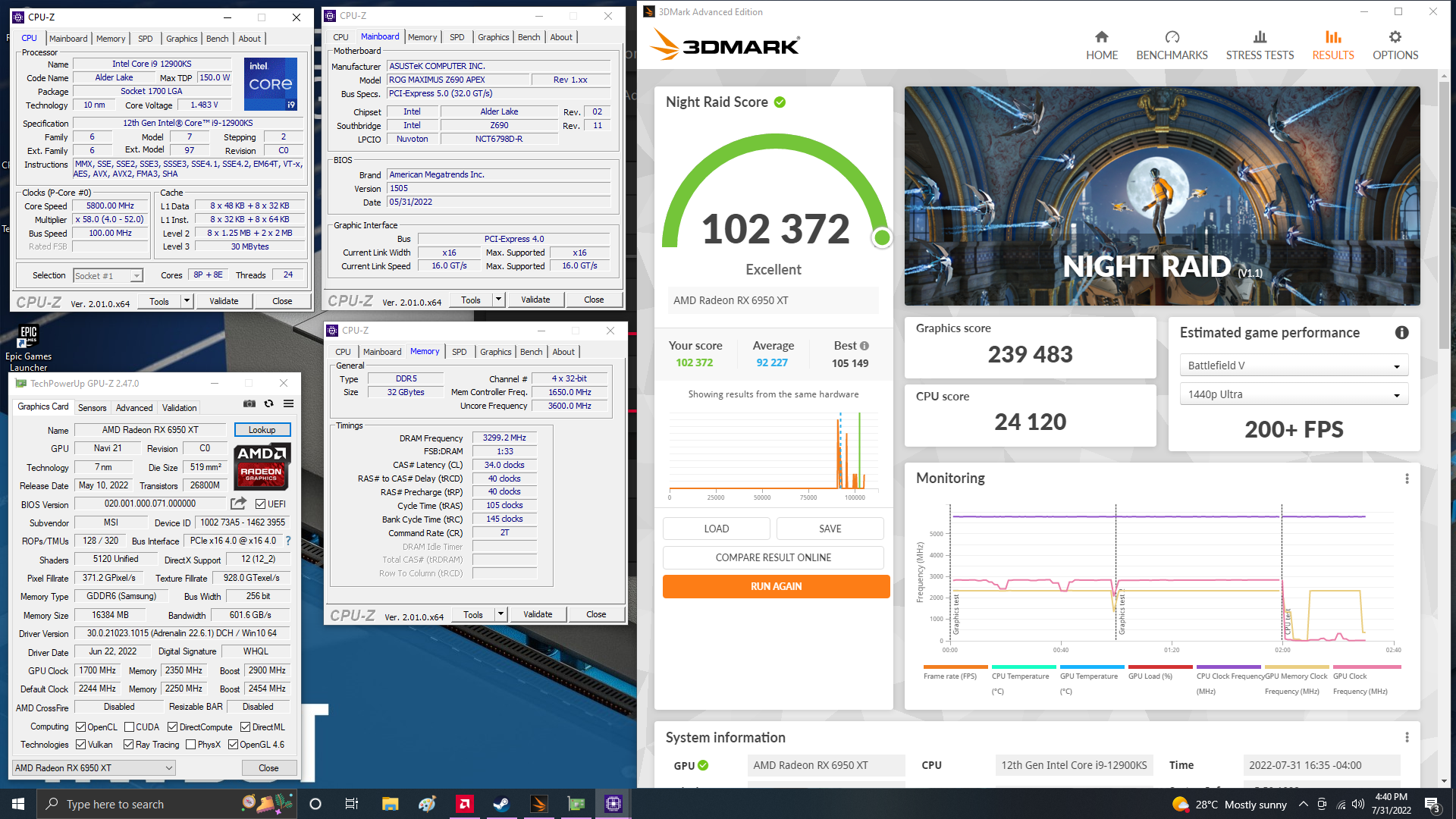Viewport: 1456px width, 819px height.
Task: Open 3DMark Stress Tests section
Action: click(x=1260, y=45)
